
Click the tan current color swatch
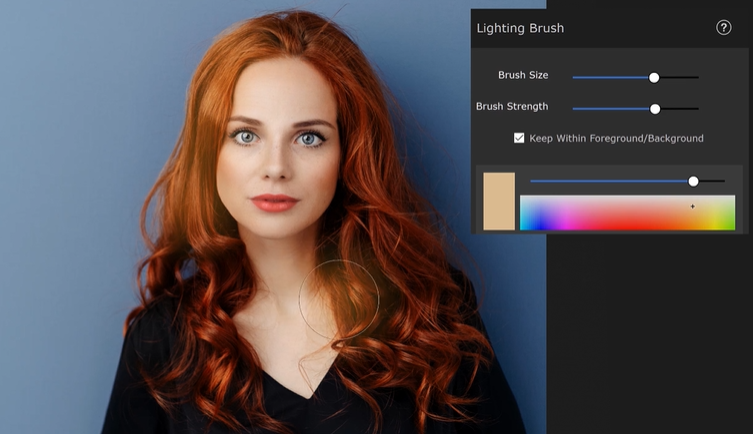[498, 201]
